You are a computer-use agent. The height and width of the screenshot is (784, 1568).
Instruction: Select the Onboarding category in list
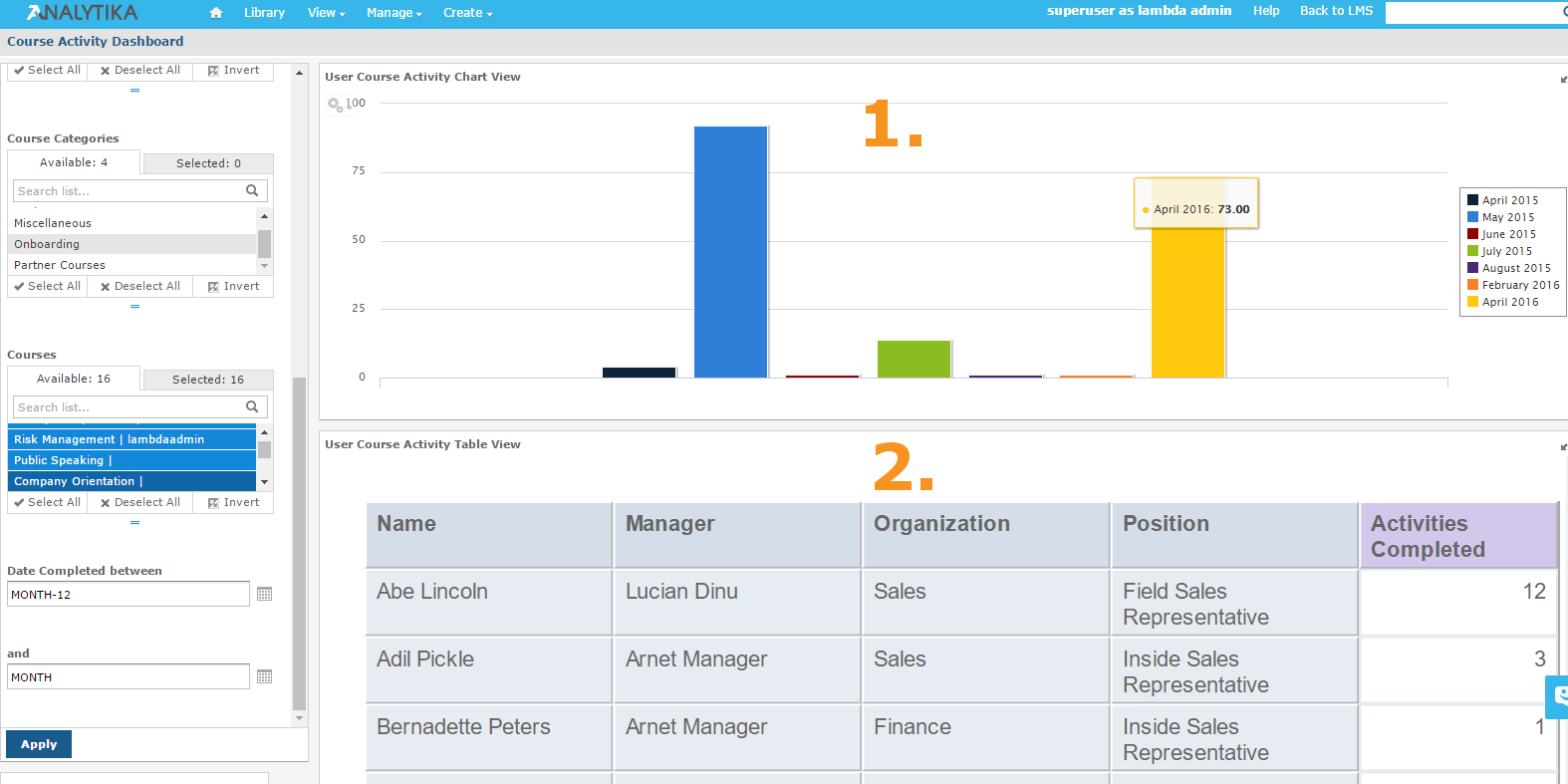pos(133,244)
